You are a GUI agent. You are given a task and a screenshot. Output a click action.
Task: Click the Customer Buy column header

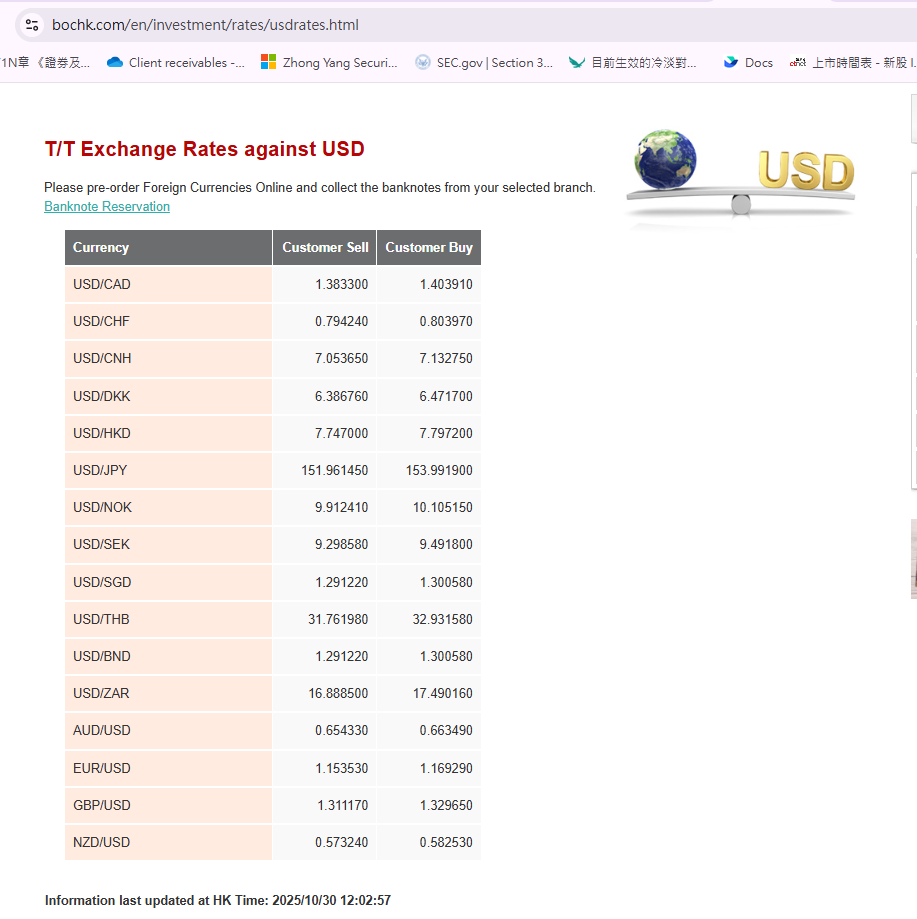tap(429, 248)
